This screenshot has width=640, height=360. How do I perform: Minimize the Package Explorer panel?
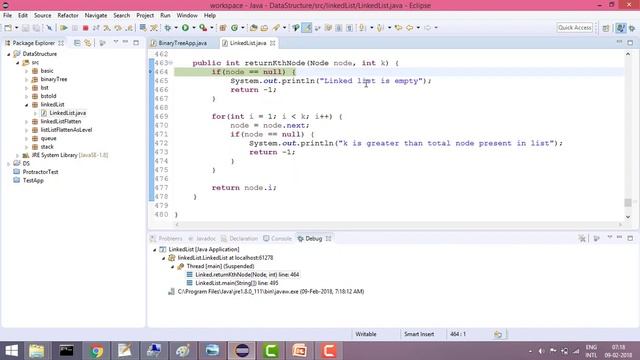126,42
